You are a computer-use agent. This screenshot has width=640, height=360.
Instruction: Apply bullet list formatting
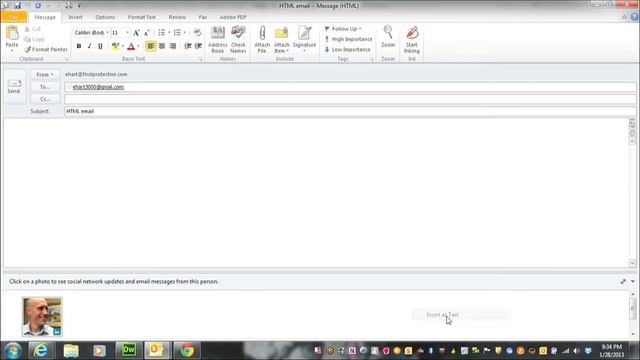(162, 33)
